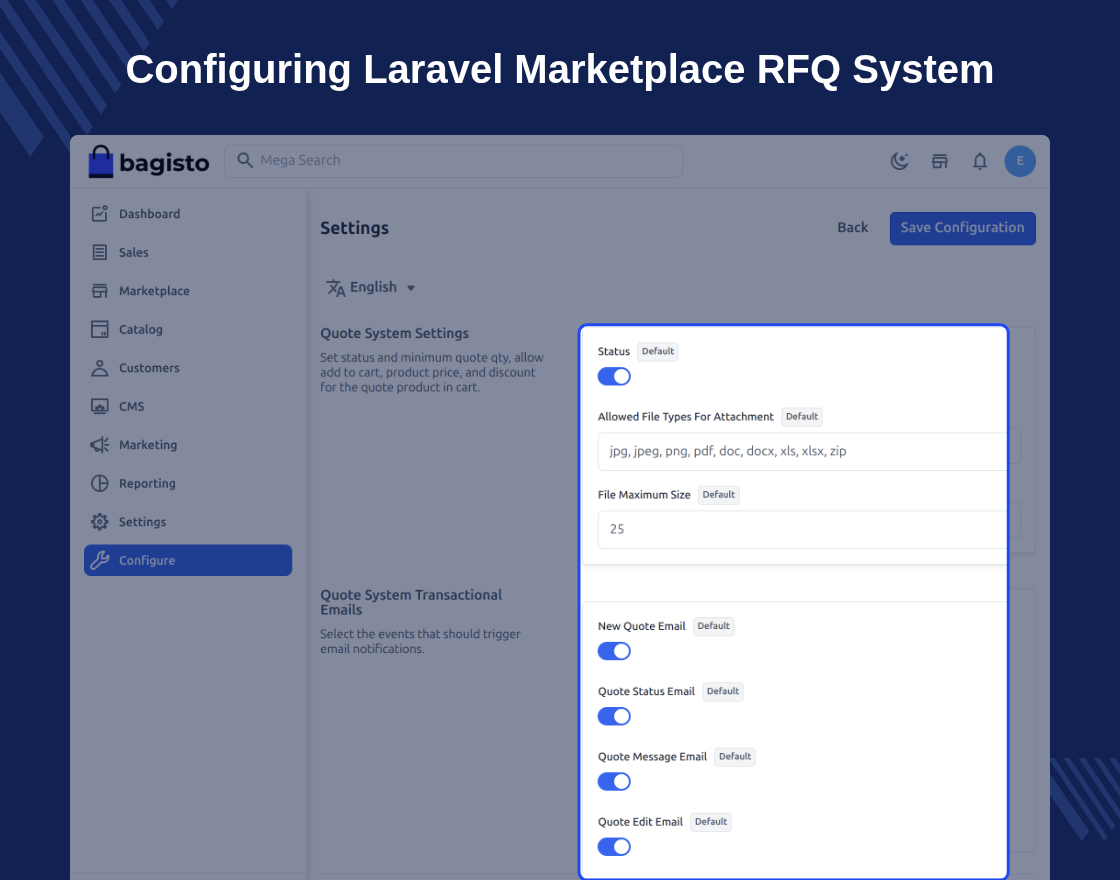Screen dimensions: 1120x880
Task: Click the Settings gear icon
Action: [x=99, y=522]
